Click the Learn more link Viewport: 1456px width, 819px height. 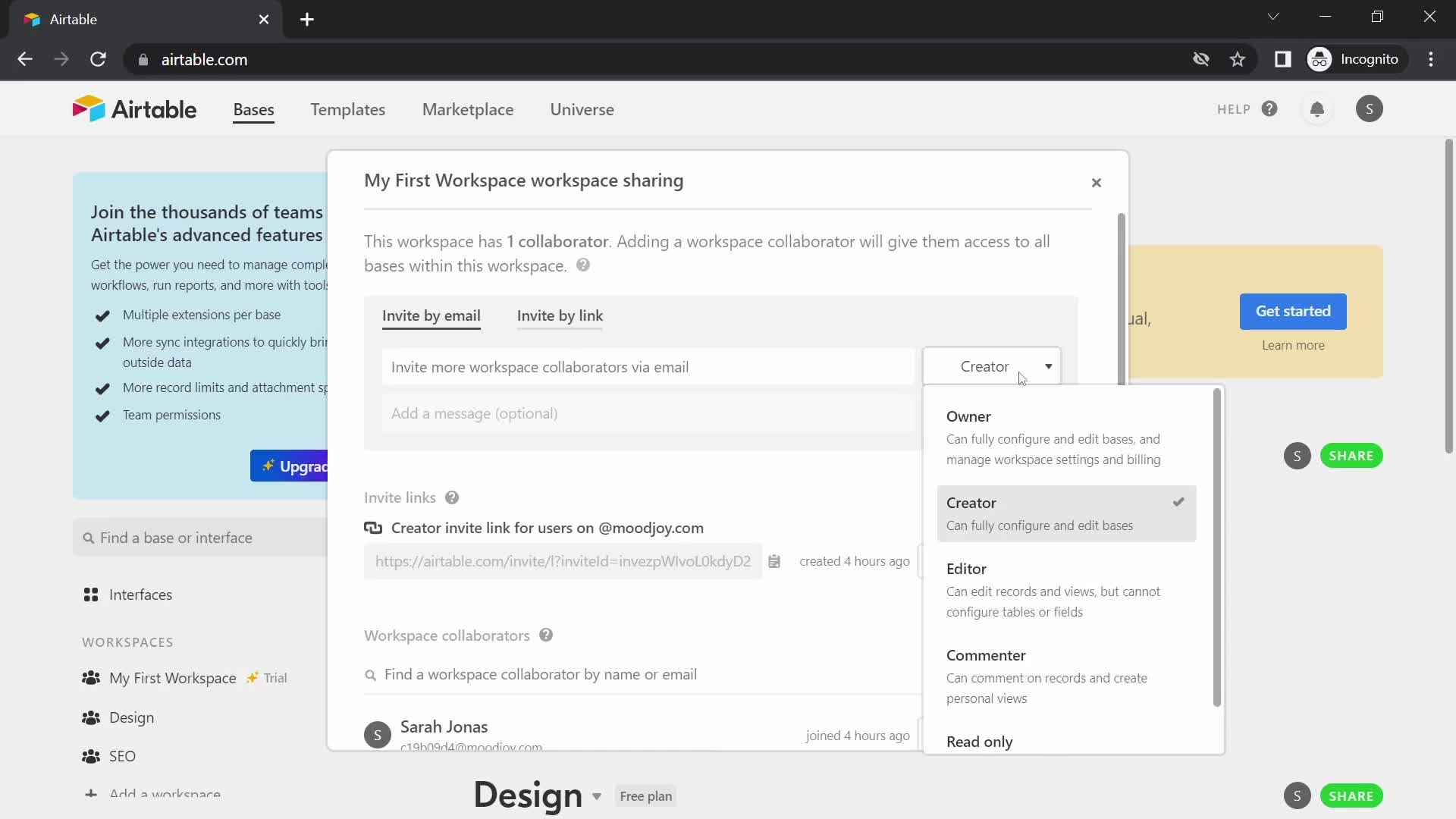pyautogui.click(x=1293, y=345)
